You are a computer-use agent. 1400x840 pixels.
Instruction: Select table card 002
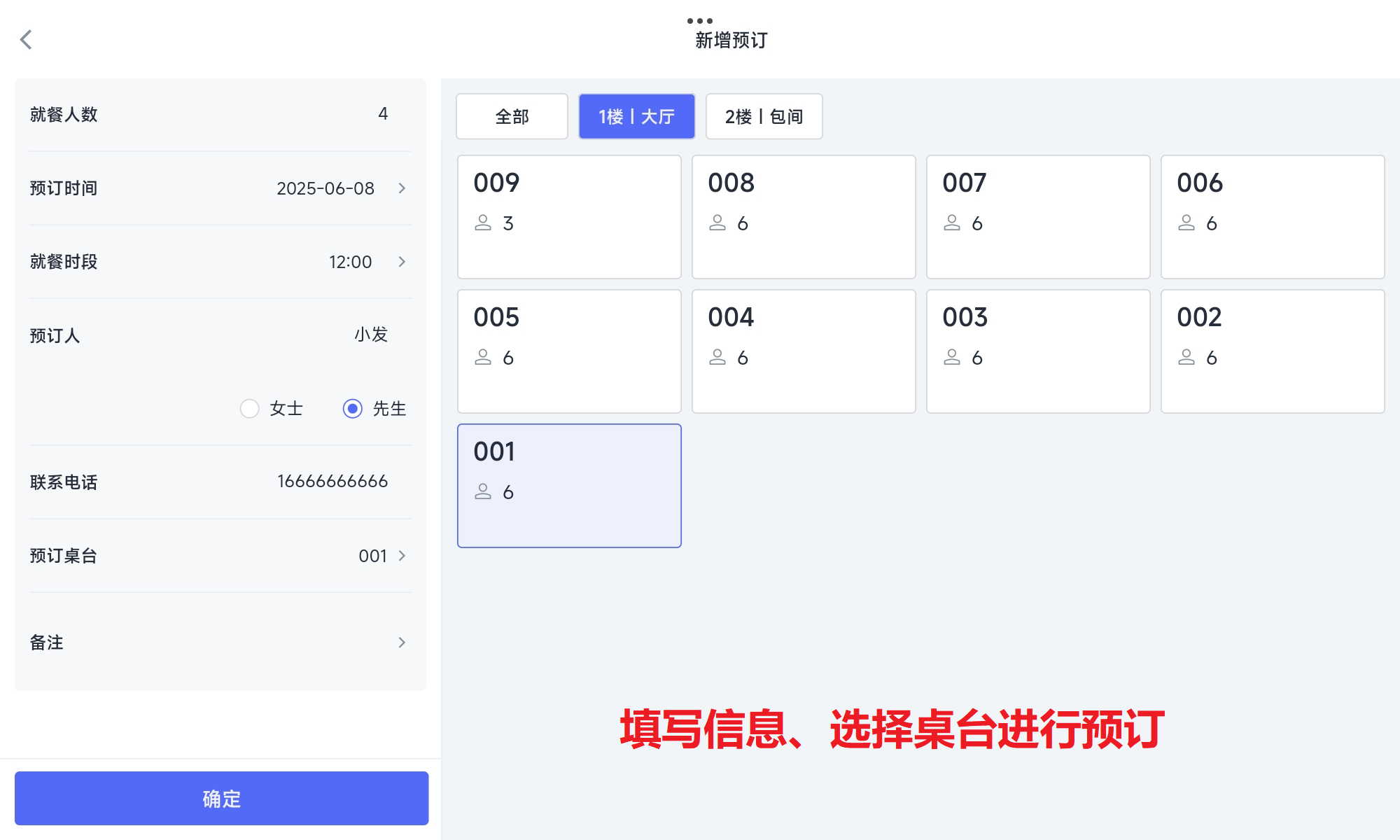[x=1273, y=351]
